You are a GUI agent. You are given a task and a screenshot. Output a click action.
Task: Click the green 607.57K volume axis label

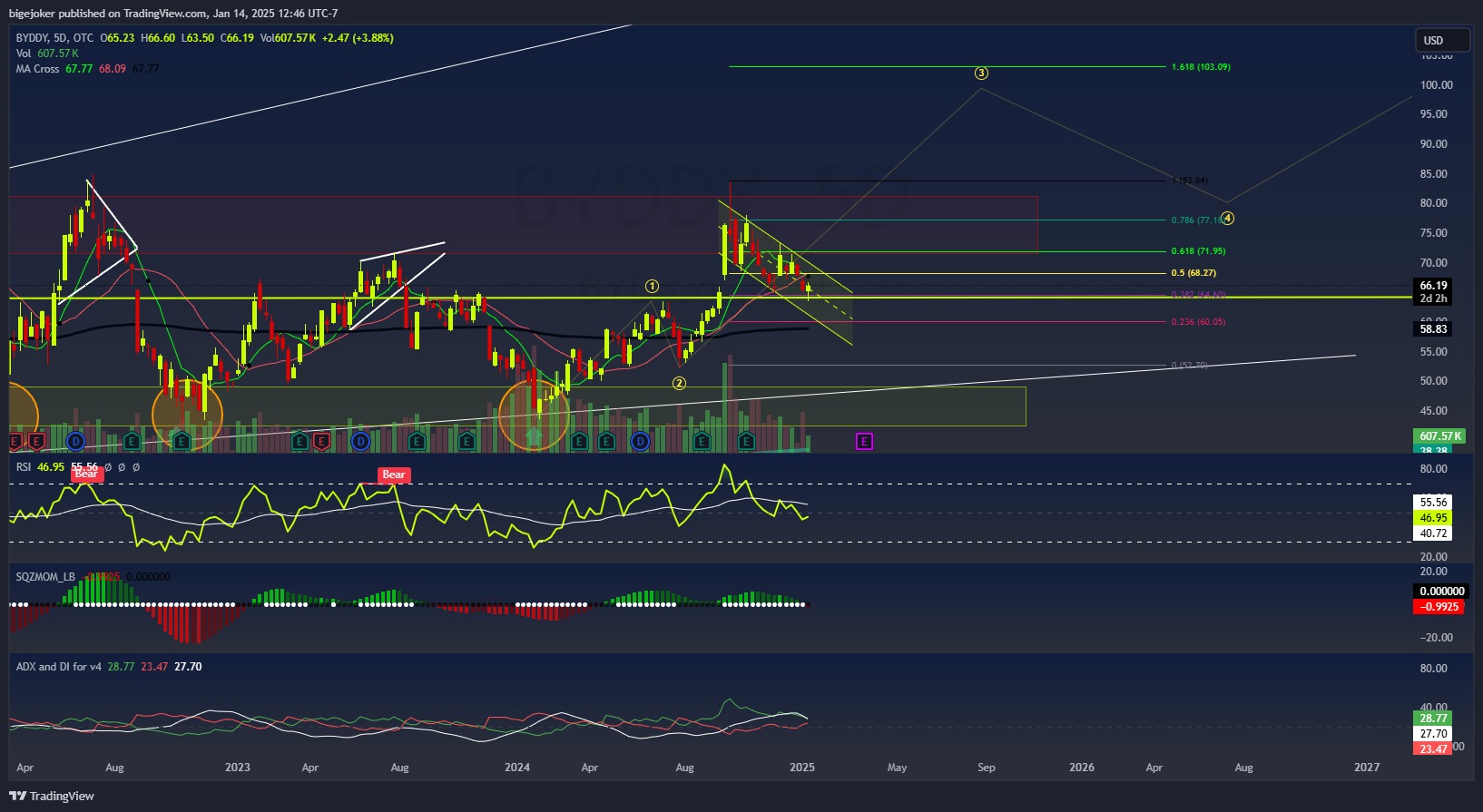[x=1440, y=436]
